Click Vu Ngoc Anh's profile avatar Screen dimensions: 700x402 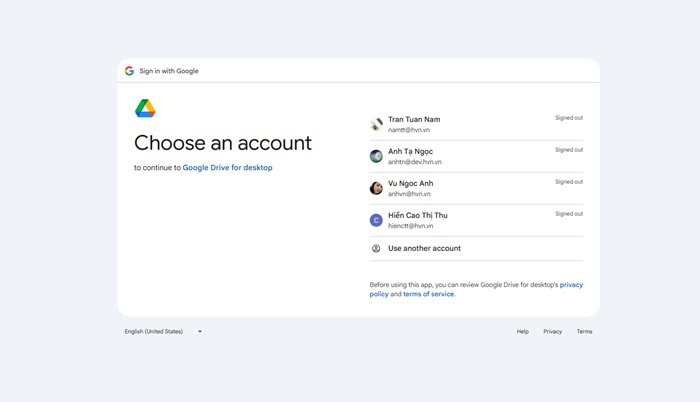coord(376,188)
